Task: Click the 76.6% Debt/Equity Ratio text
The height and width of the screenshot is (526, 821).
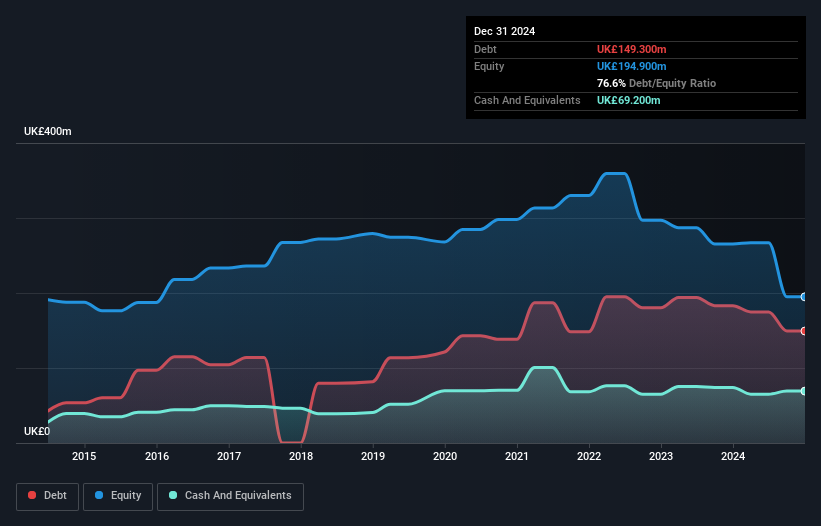Action: 656,83
